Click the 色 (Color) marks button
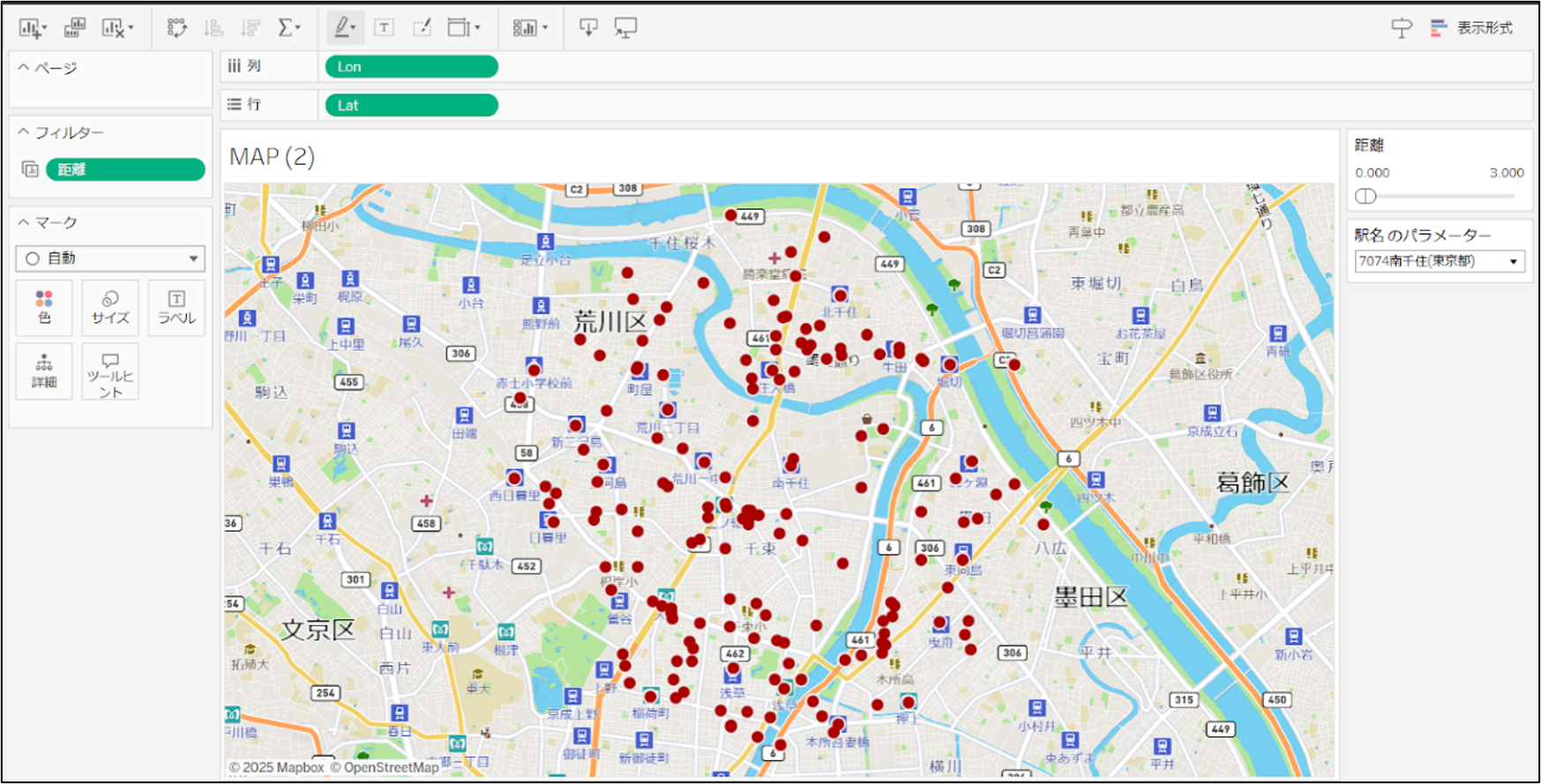The height and width of the screenshot is (784, 1541). pyautogui.click(x=44, y=307)
